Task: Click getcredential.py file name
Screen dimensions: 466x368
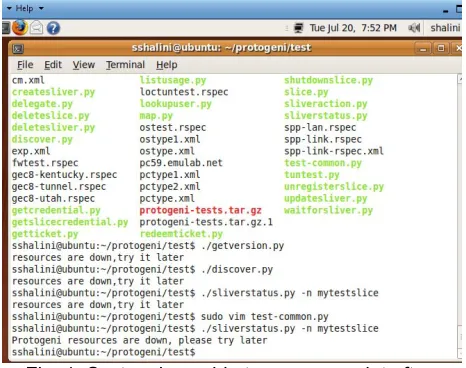Action: click(x=56, y=210)
